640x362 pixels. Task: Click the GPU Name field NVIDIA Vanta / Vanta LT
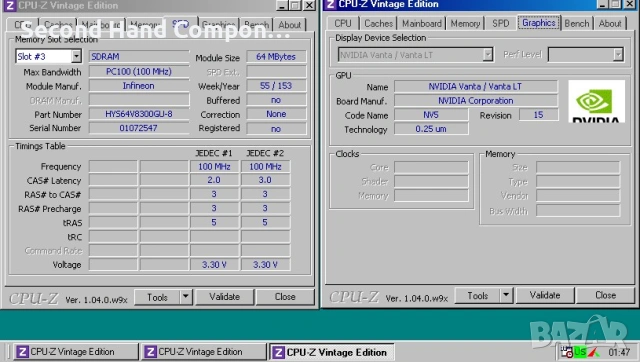click(476, 87)
